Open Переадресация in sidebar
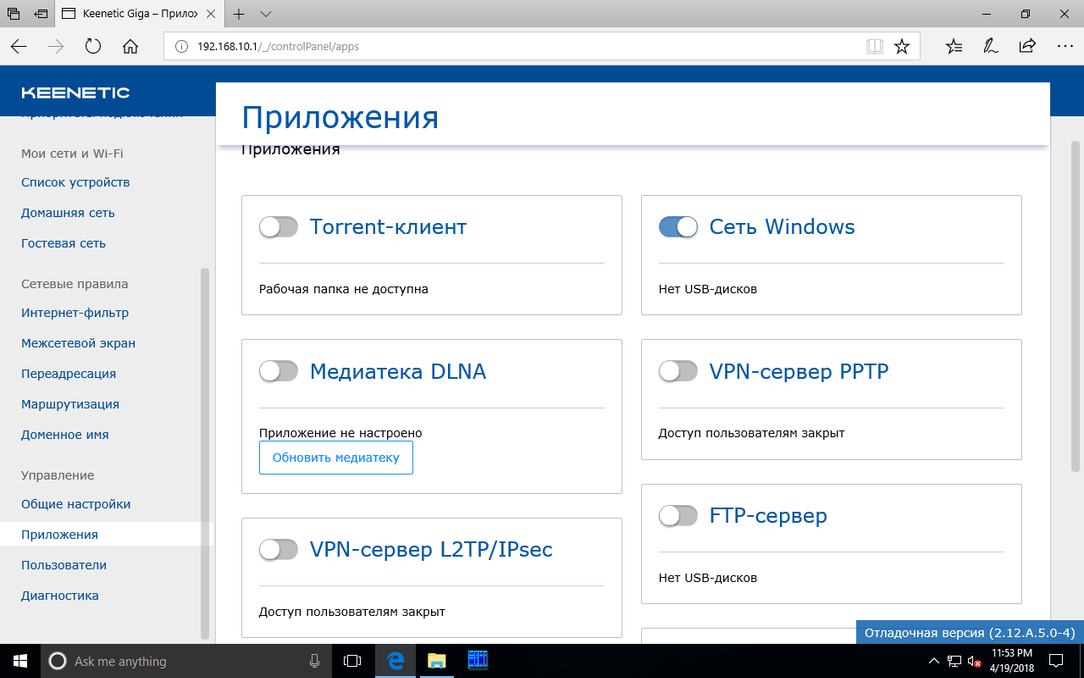 coord(68,373)
